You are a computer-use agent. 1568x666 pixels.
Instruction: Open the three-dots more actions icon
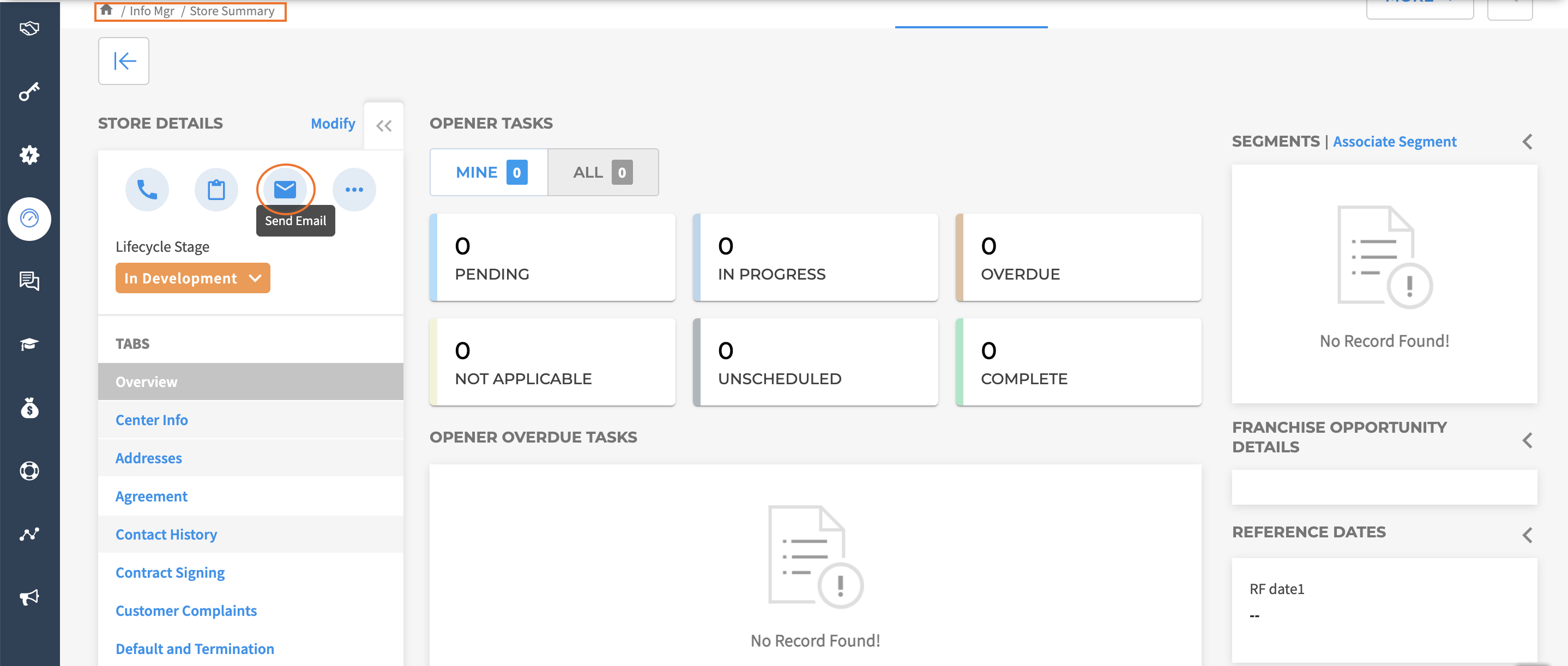click(x=354, y=190)
